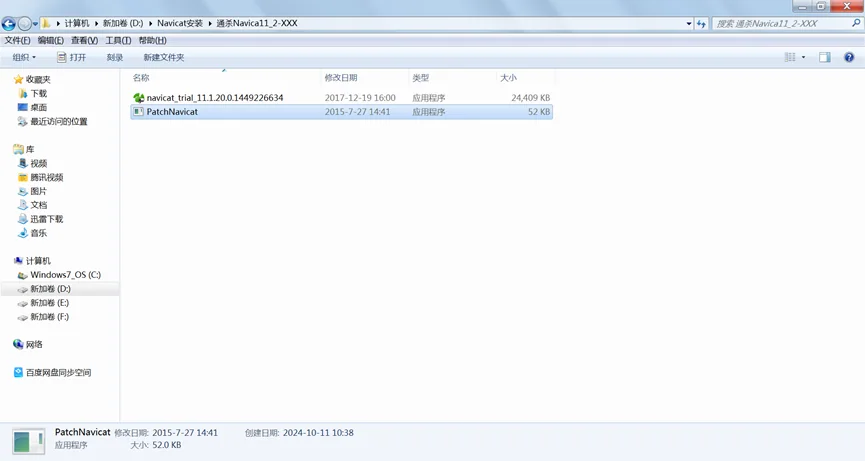Screen dimensions: 865x461
Task: Select 计算机 in the address breadcrumb
Action: pyautogui.click(x=77, y=23)
